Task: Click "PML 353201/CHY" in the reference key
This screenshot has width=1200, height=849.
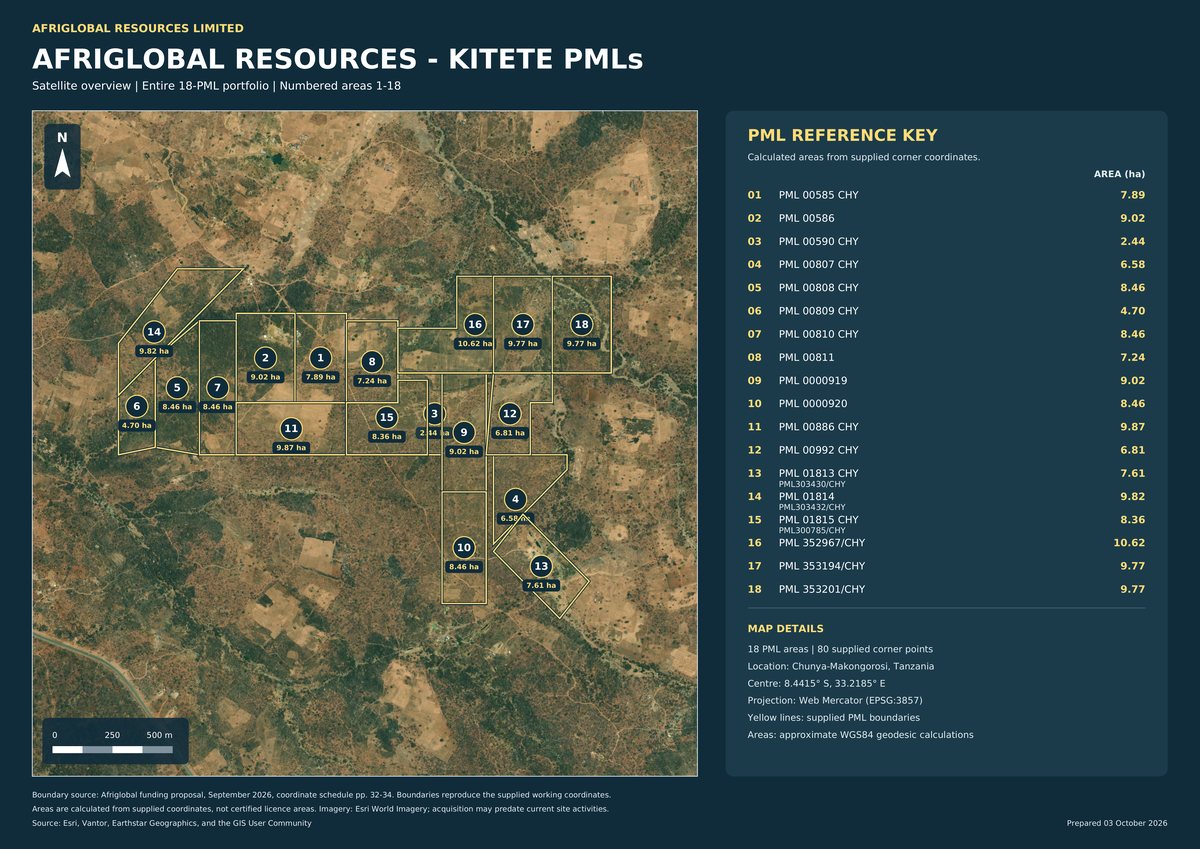Action: [821, 590]
